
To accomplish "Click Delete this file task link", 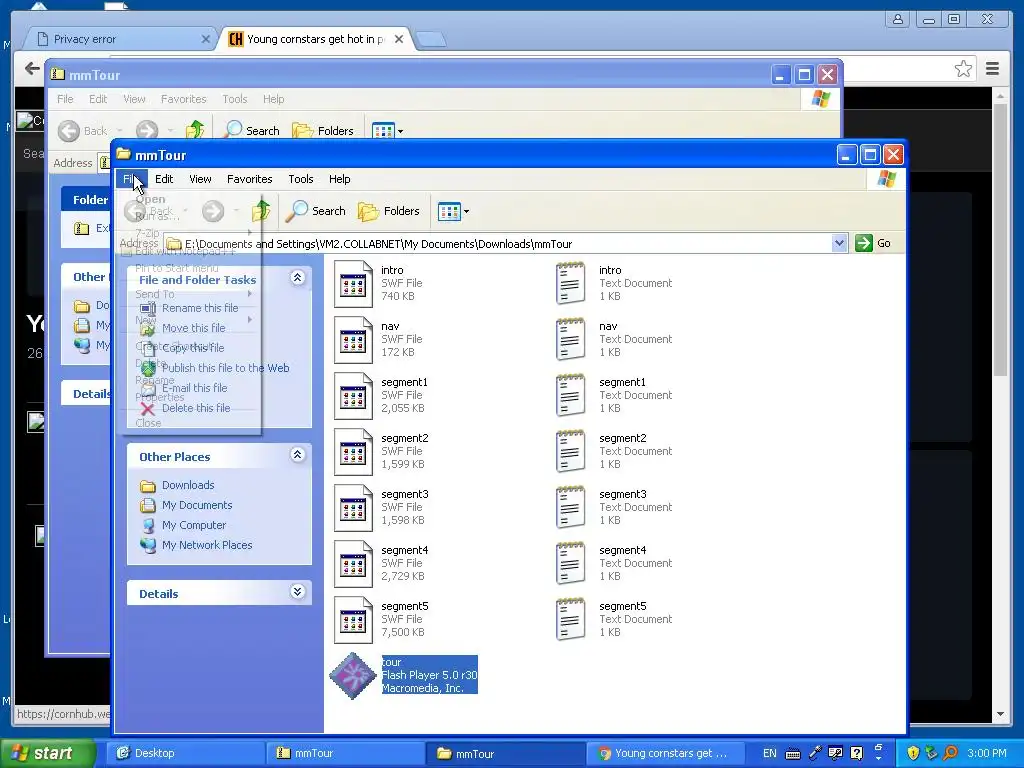I will click(x=196, y=408).
